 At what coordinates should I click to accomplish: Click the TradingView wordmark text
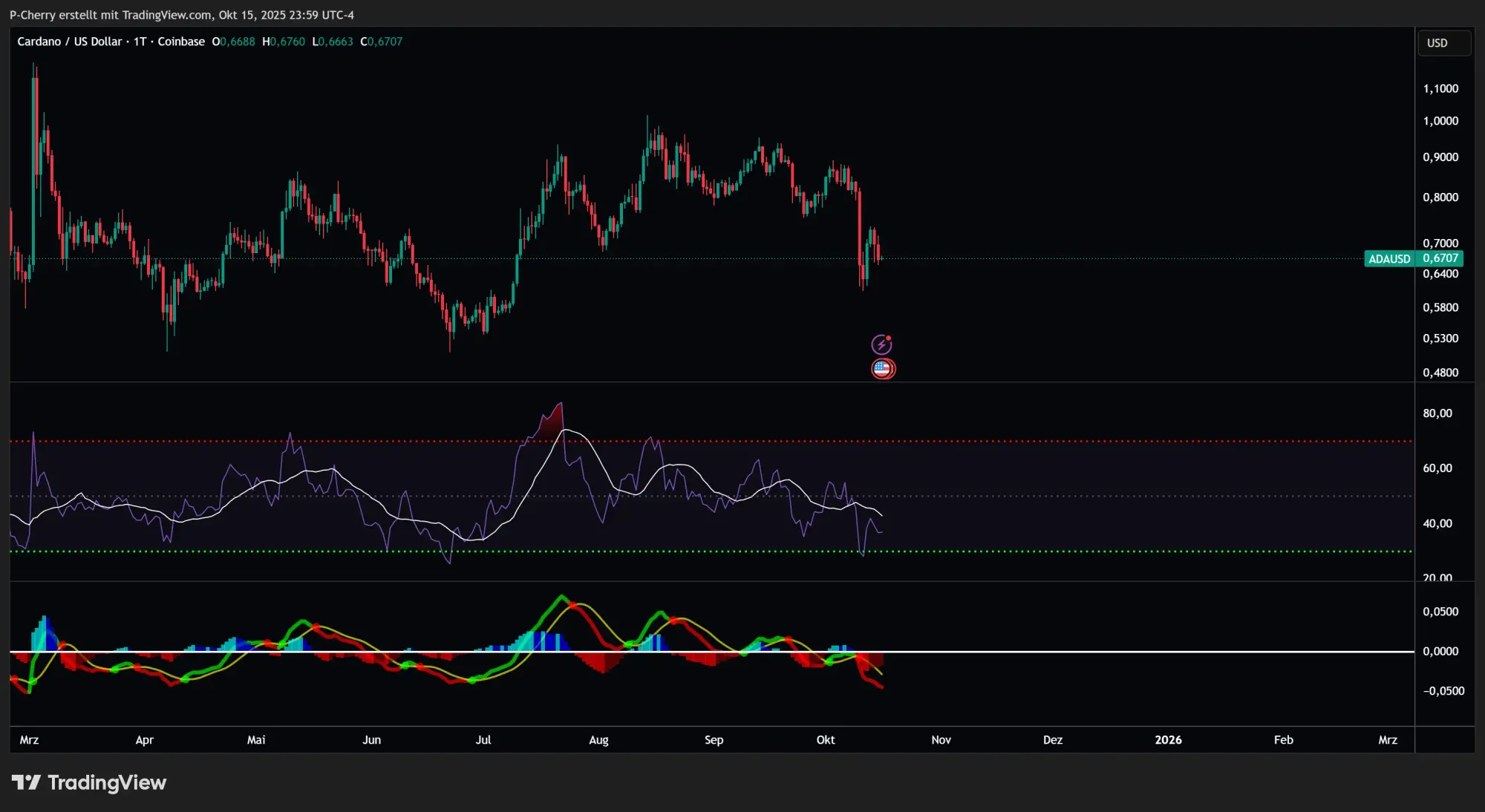[107, 782]
